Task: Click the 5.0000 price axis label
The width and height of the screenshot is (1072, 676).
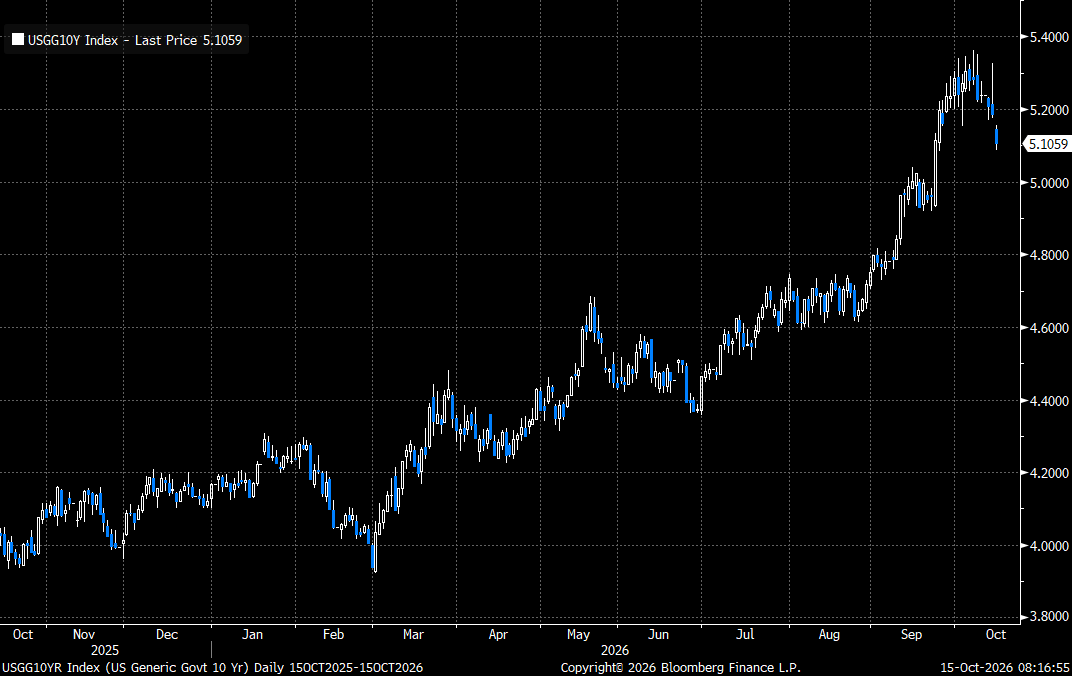Action: click(1049, 183)
